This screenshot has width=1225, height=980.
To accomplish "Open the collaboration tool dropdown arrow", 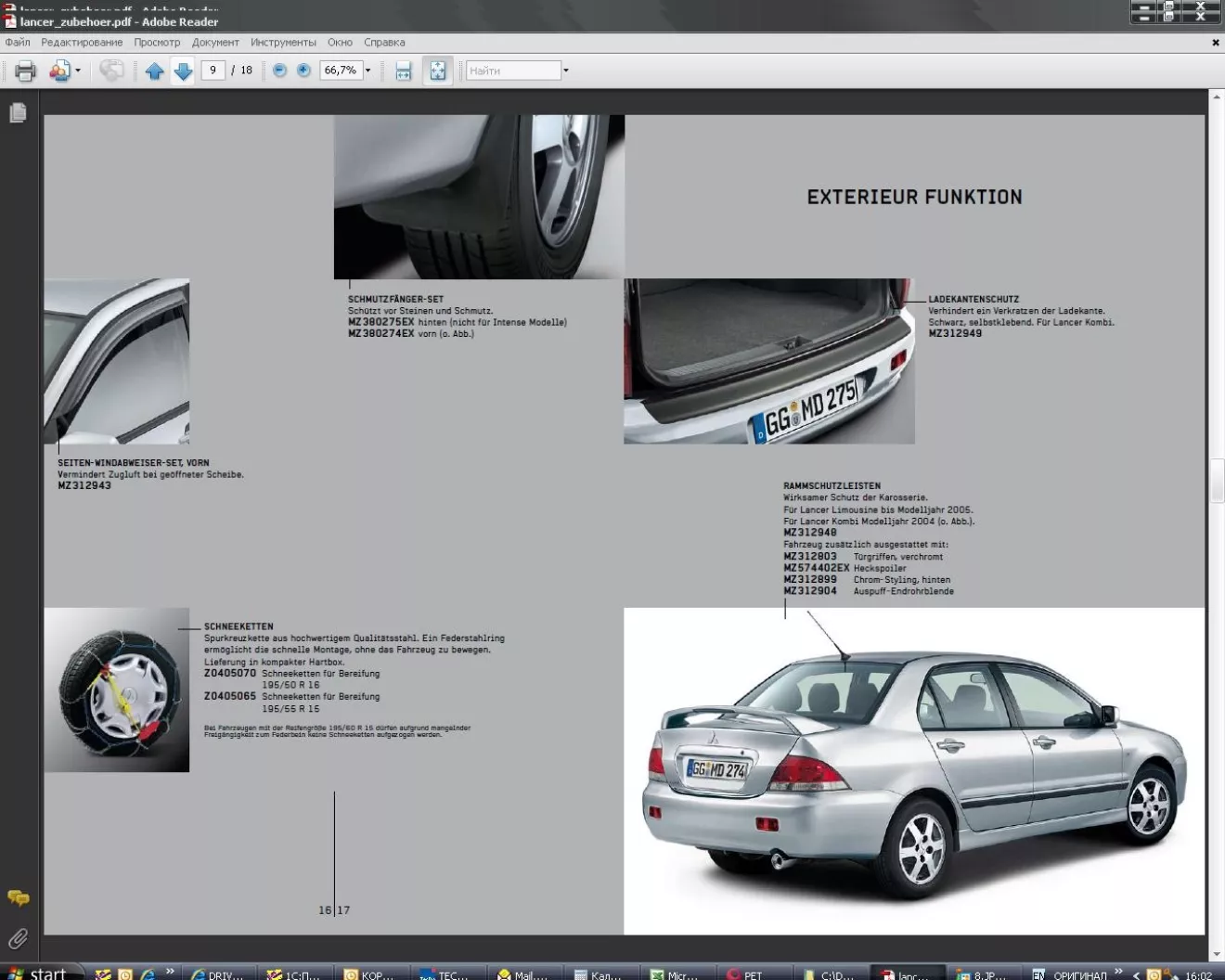I will pyautogui.click(x=78, y=71).
